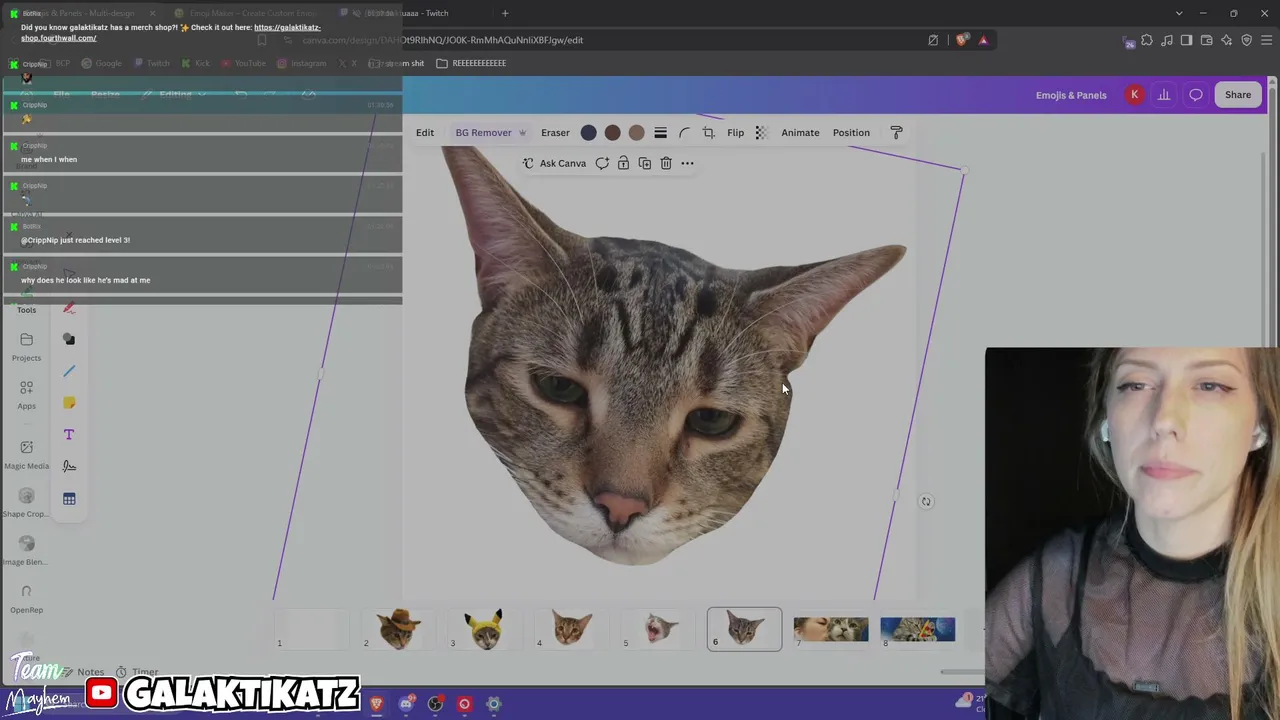Screen dimensions: 1280x720
Task: Lock the selected cat image
Action: pyautogui.click(x=623, y=163)
